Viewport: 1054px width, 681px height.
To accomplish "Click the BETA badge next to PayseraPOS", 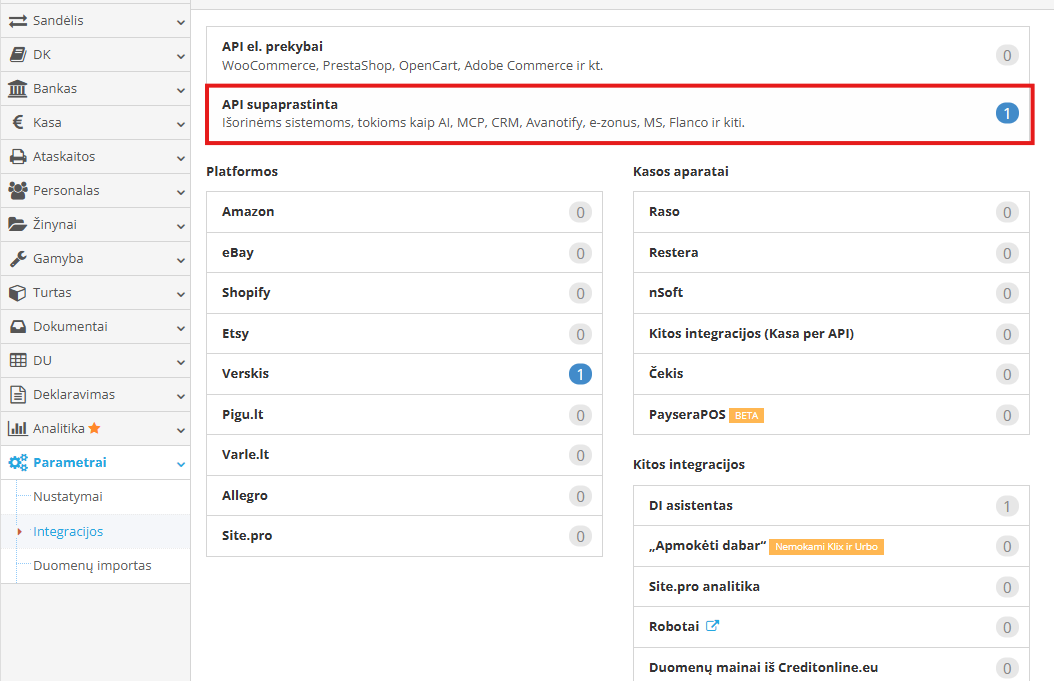I will coord(746,415).
